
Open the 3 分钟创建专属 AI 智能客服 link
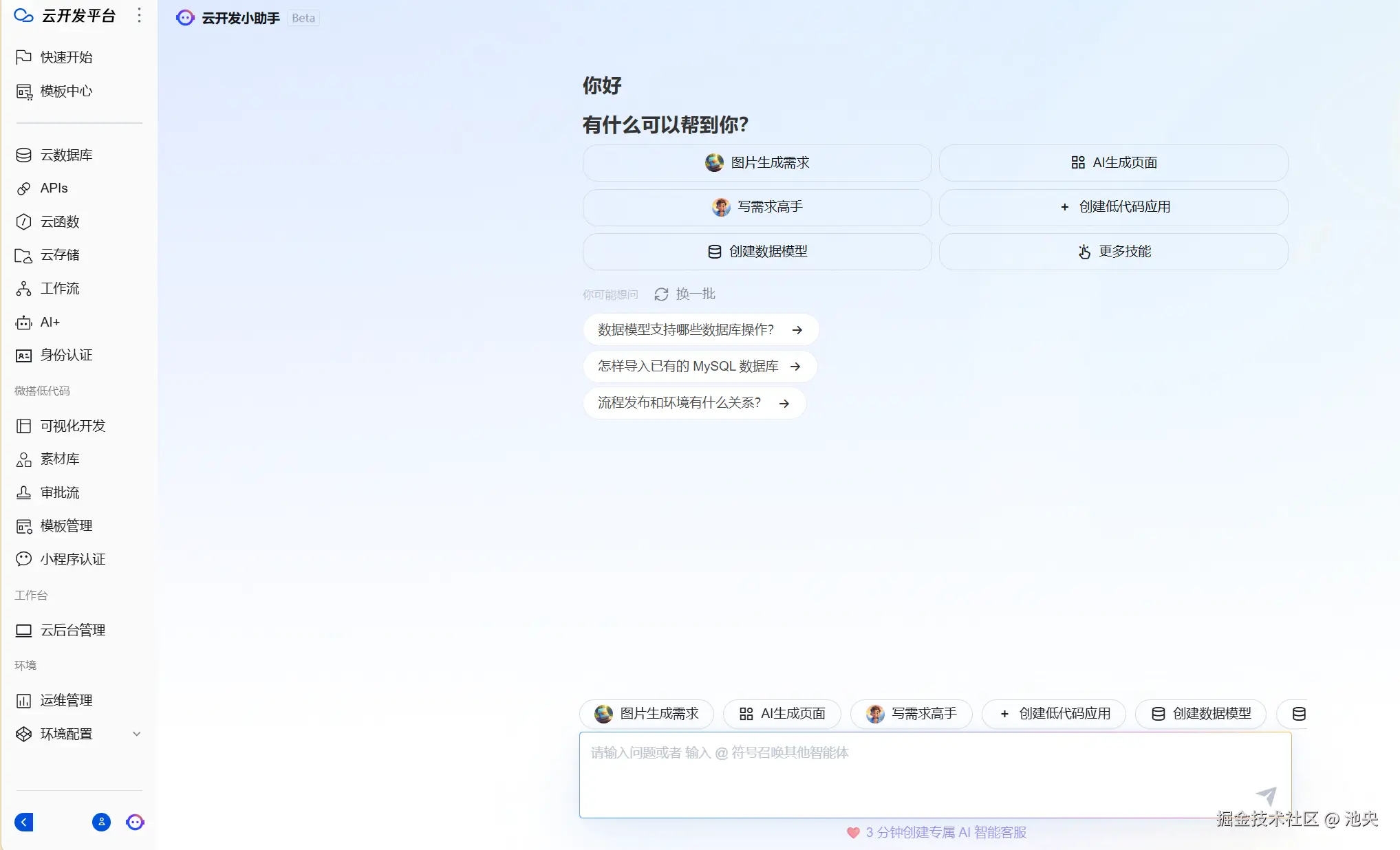tap(945, 833)
